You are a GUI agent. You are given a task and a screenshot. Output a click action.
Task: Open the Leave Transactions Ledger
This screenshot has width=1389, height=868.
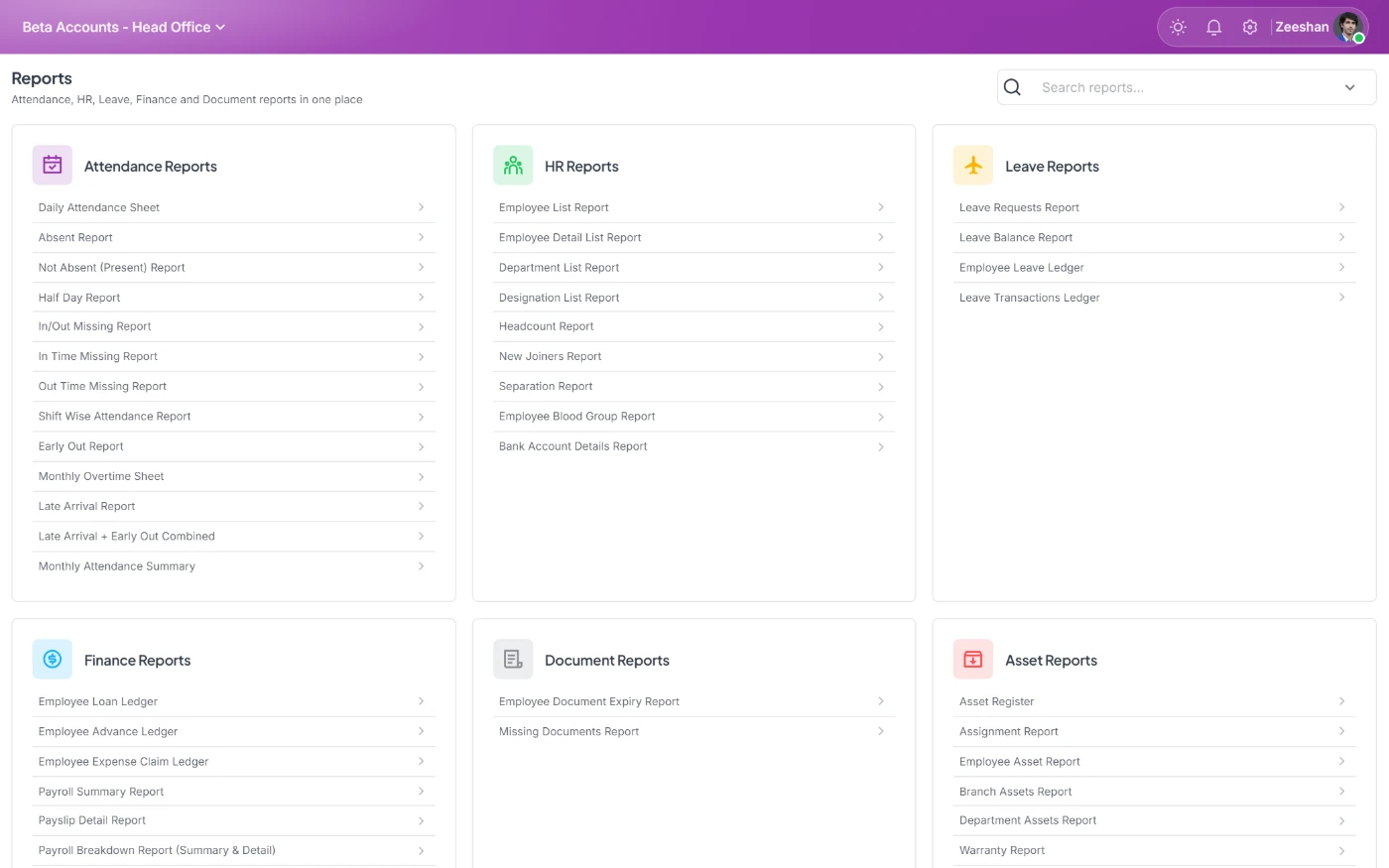pos(1154,298)
